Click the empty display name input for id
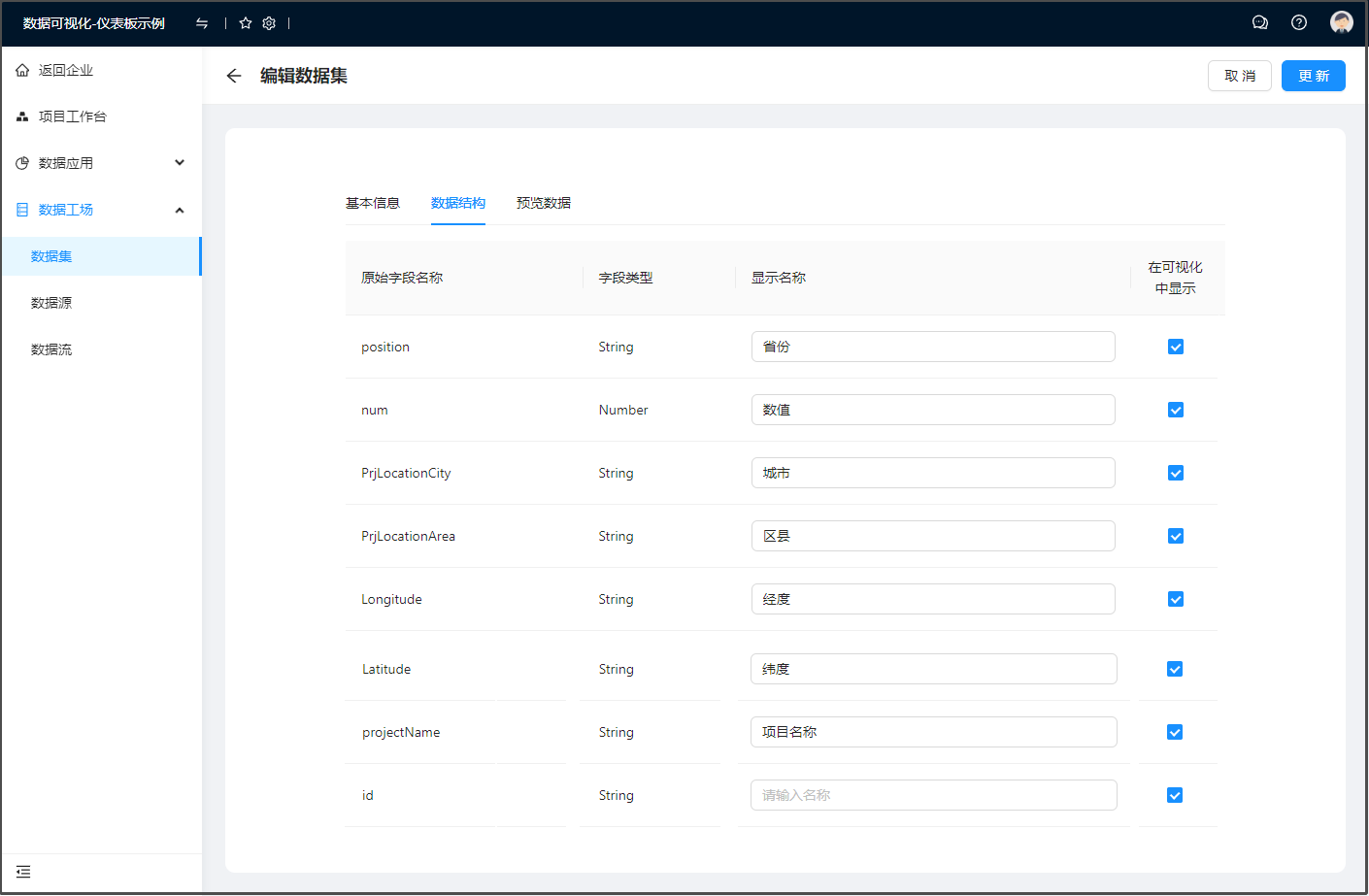 click(x=933, y=795)
